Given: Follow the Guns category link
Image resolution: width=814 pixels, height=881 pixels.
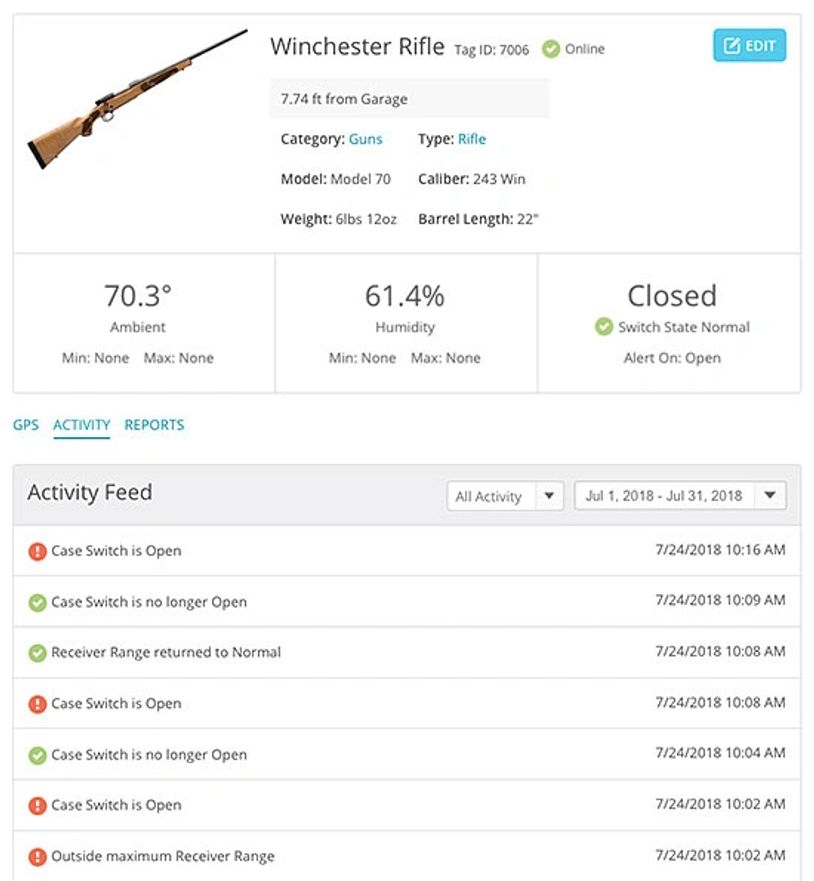Looking at the screenshot, I should (x=365, y=139).
